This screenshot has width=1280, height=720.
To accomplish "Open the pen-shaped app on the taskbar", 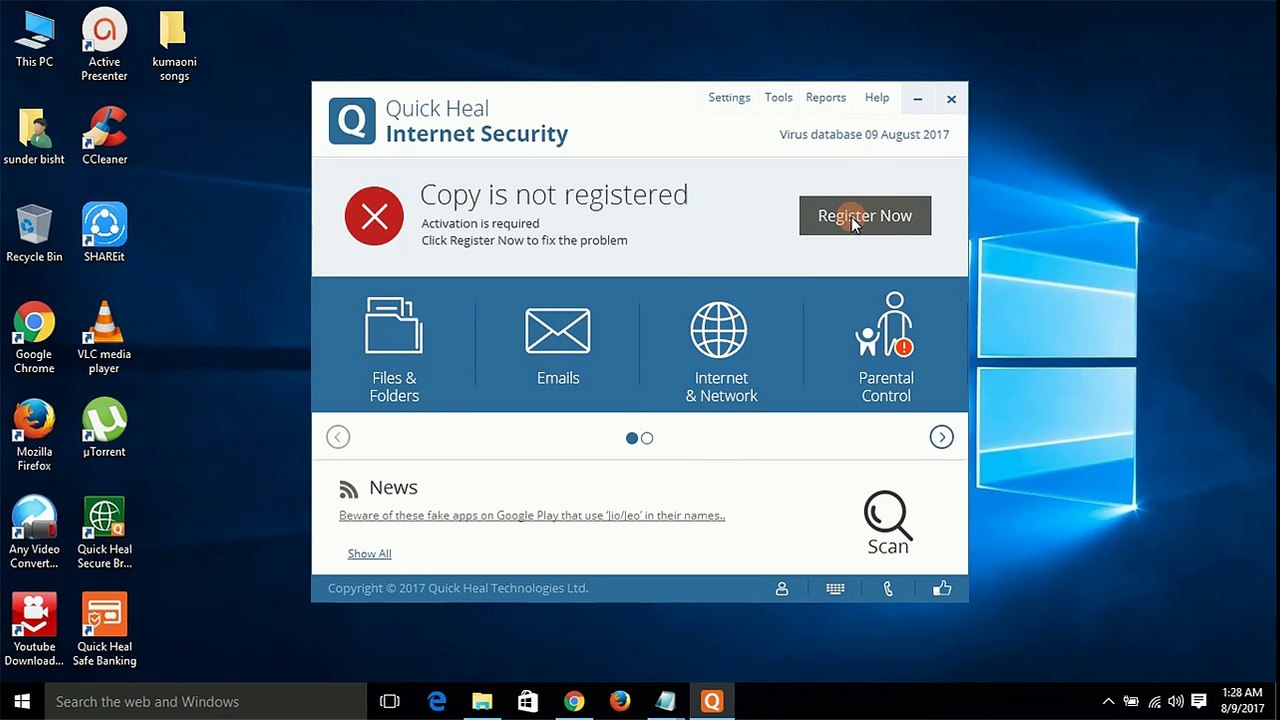I will click(x=666, y=702).
